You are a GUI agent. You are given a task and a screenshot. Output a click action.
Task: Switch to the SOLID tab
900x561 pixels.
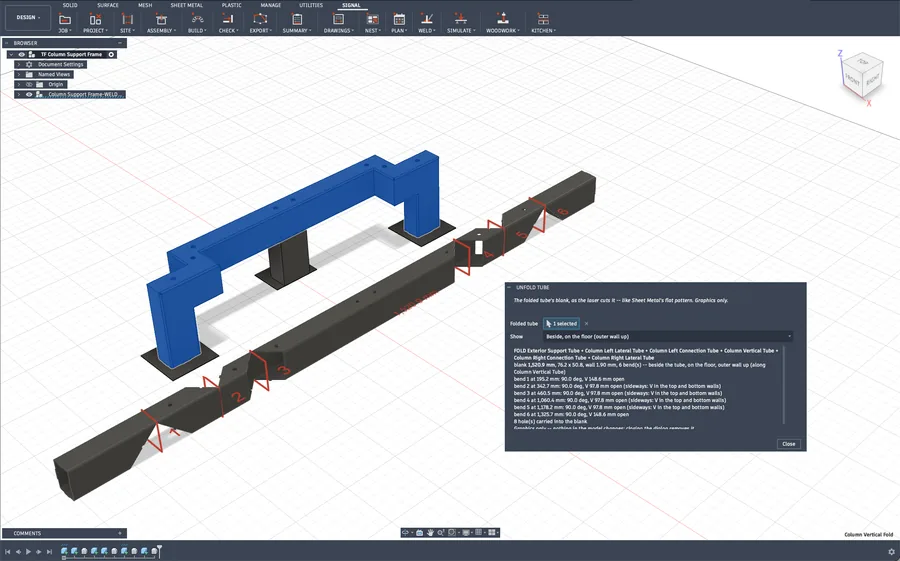(70, 5)
